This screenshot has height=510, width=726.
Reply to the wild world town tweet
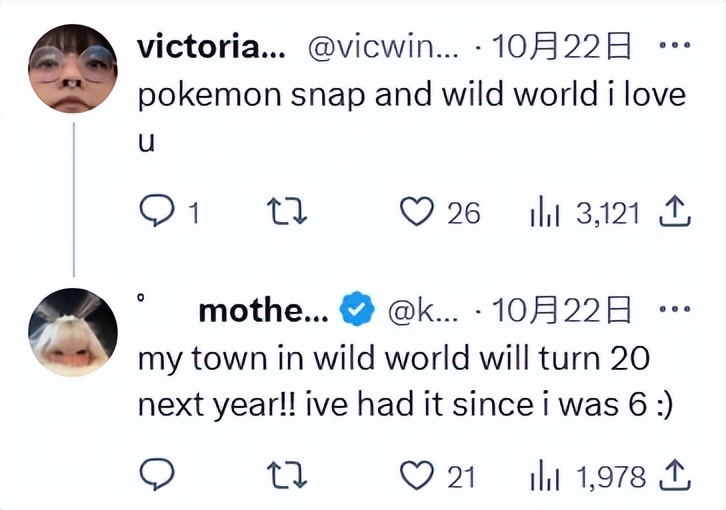156,476
